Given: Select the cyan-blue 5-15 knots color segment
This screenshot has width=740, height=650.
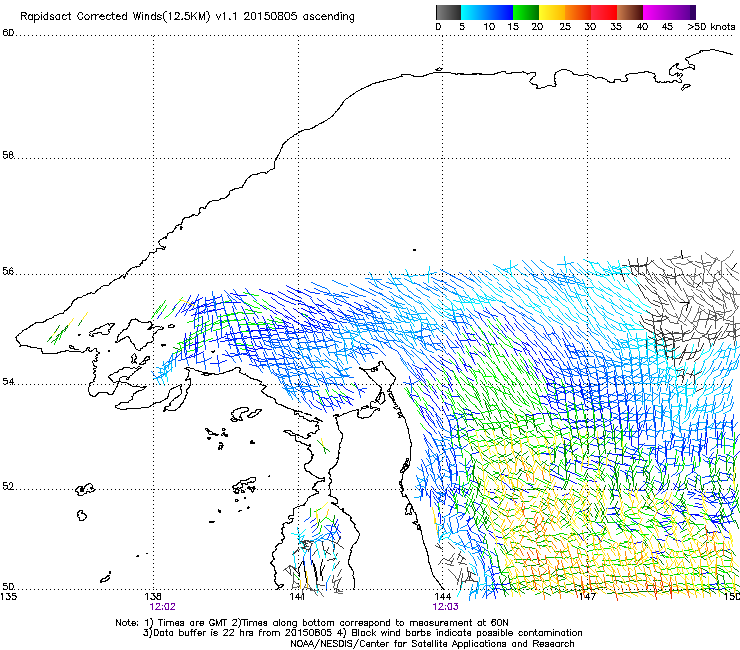Looking at the screenshot, I should tap(487, 12).
